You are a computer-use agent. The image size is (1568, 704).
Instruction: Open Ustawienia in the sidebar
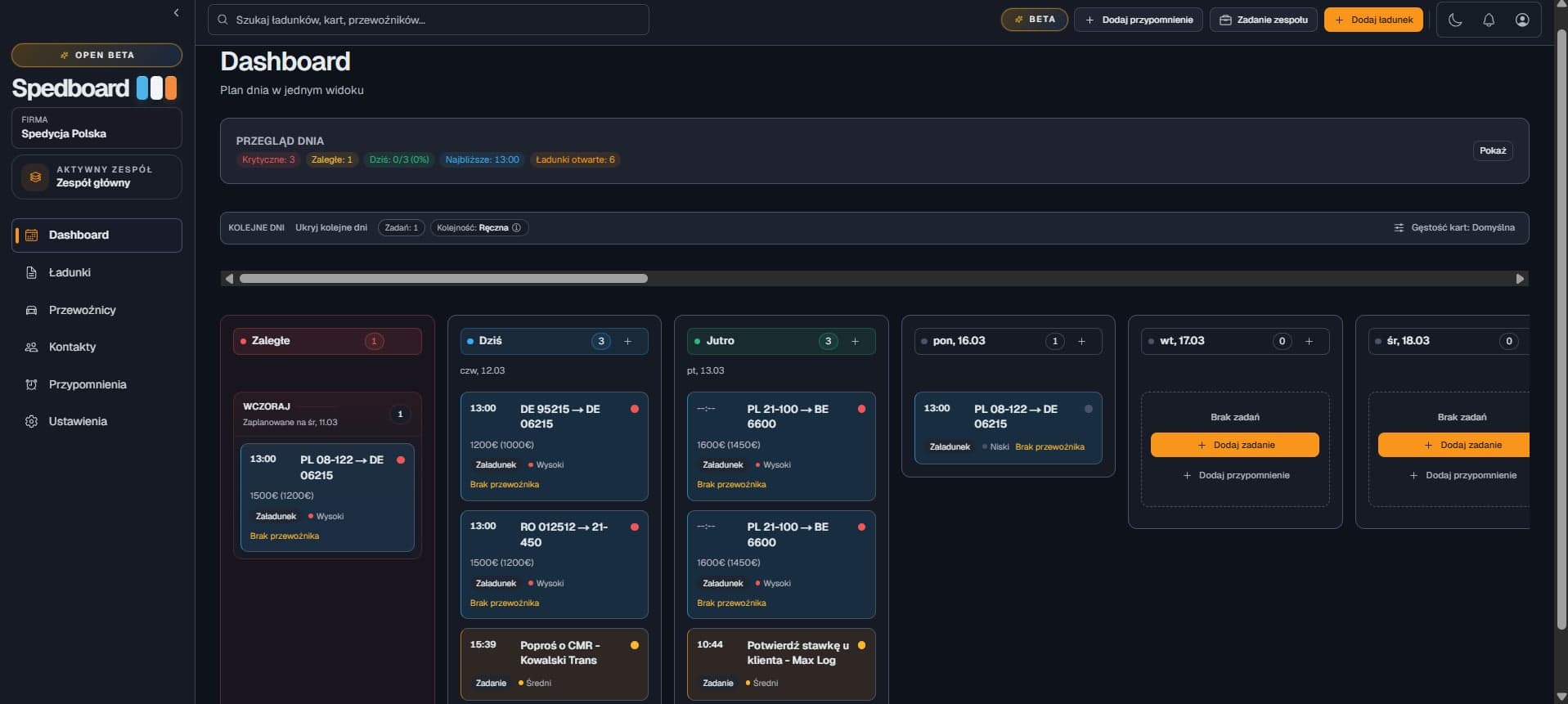tap(97, 421)
